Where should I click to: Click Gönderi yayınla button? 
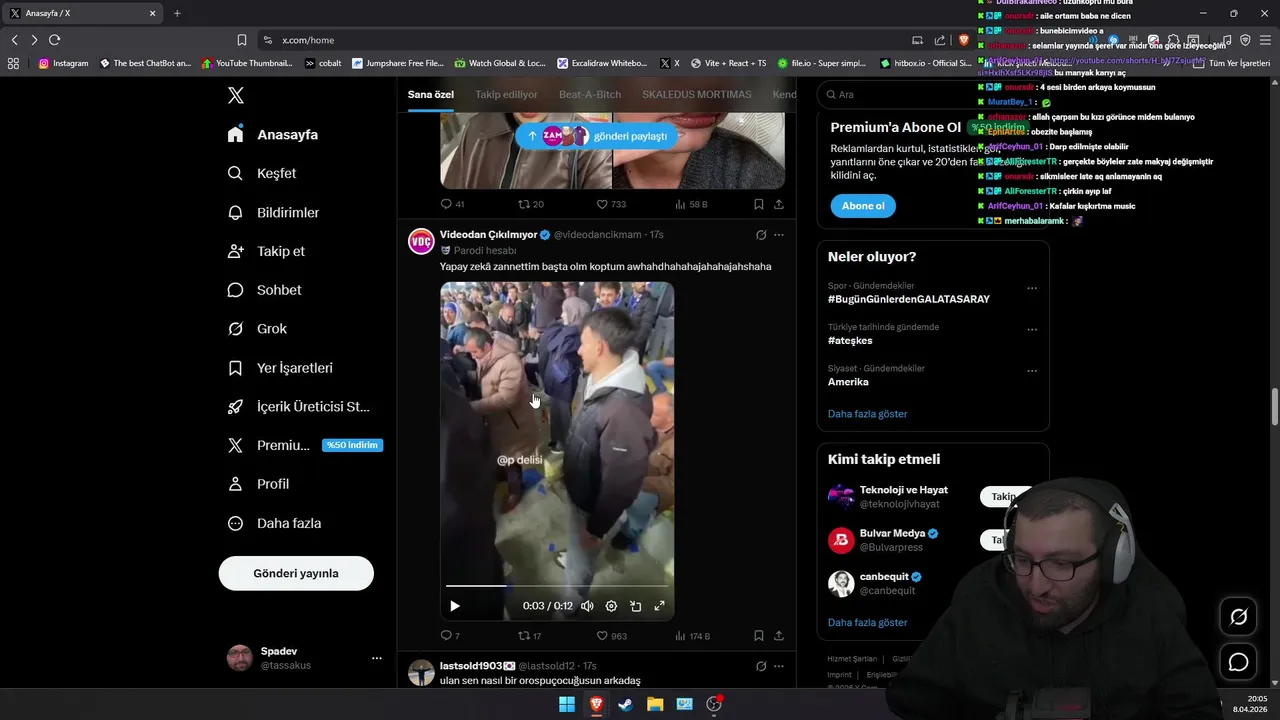[x=296, y=573]
